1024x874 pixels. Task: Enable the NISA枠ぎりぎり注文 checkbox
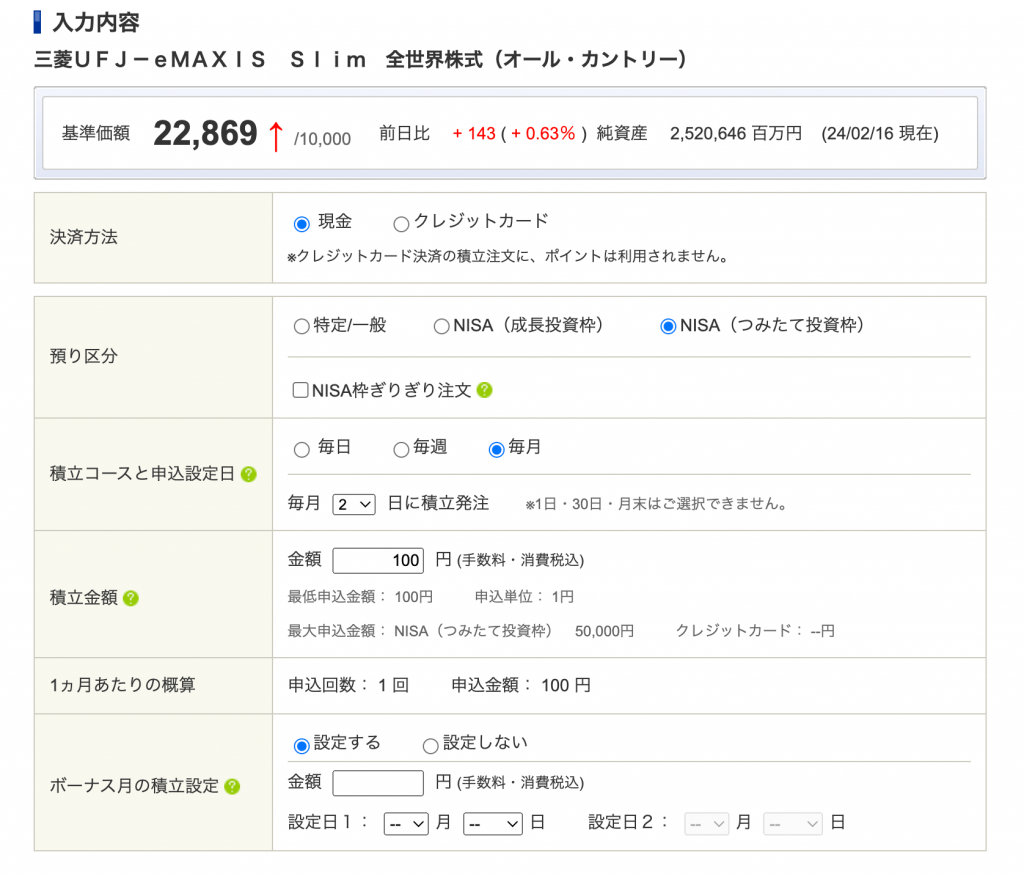pos(300,390)
